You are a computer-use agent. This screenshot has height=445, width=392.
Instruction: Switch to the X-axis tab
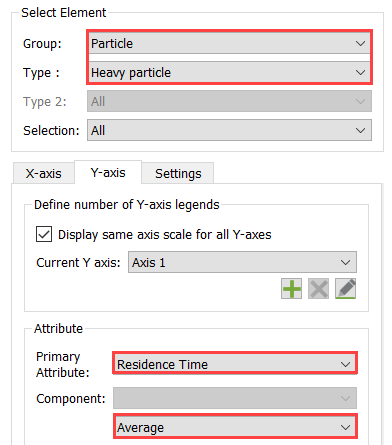[x=43, y=173]
